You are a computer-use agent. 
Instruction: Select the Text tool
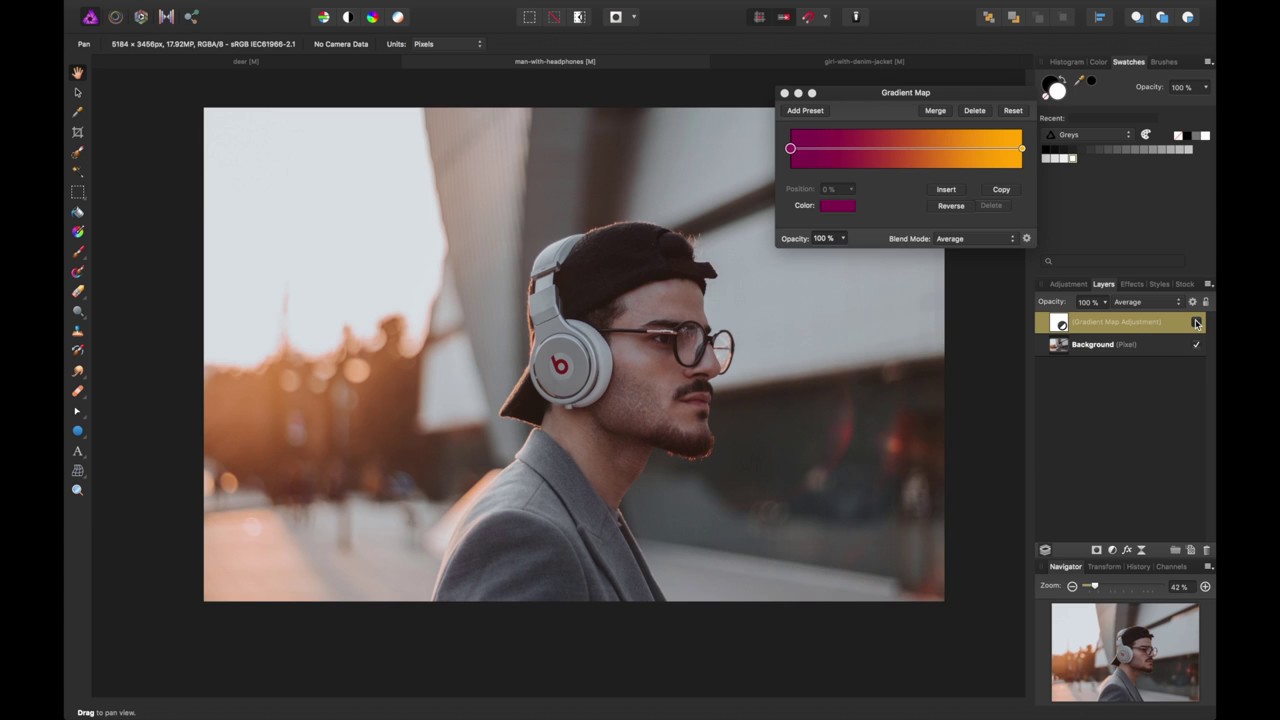pyautogui.click(x=77, y=451)
